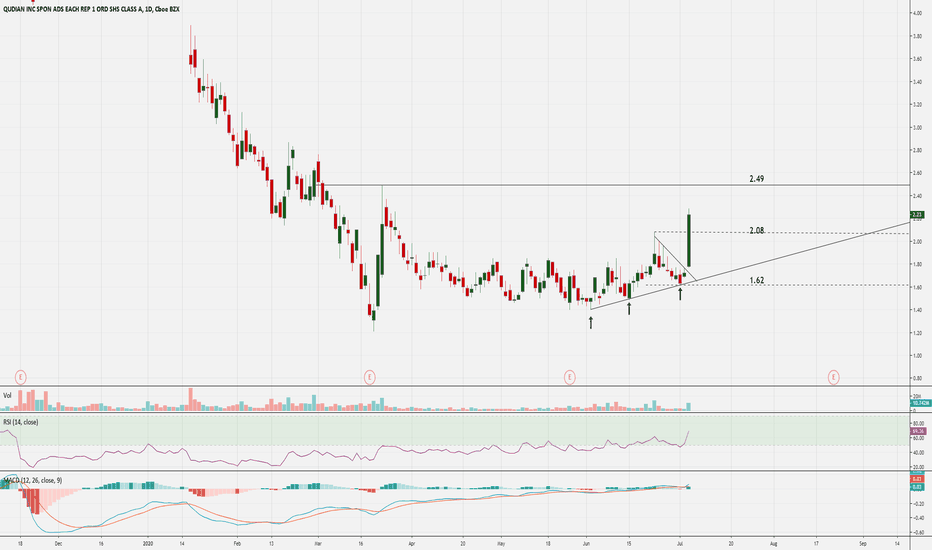Click the 3.00 price axis label

pos(917,127)
